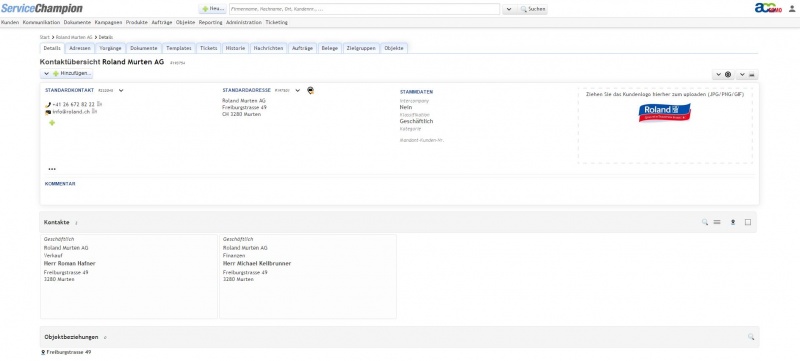This screenshot has height=361, width=800.
Task: Click the ACO DEMO logo
Action: pyautogui.click(x=768, y=8)
